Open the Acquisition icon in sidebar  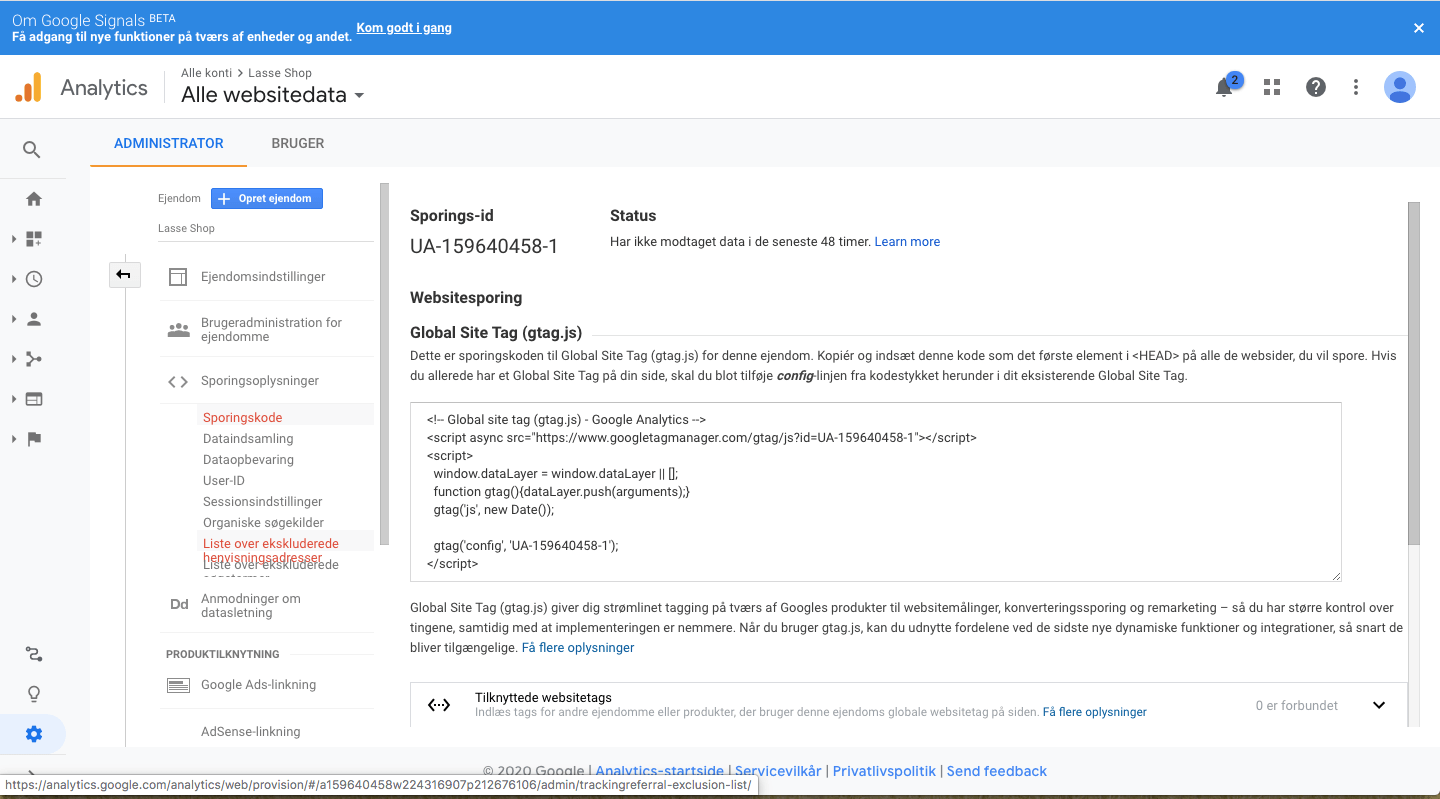tap(34, 359)
